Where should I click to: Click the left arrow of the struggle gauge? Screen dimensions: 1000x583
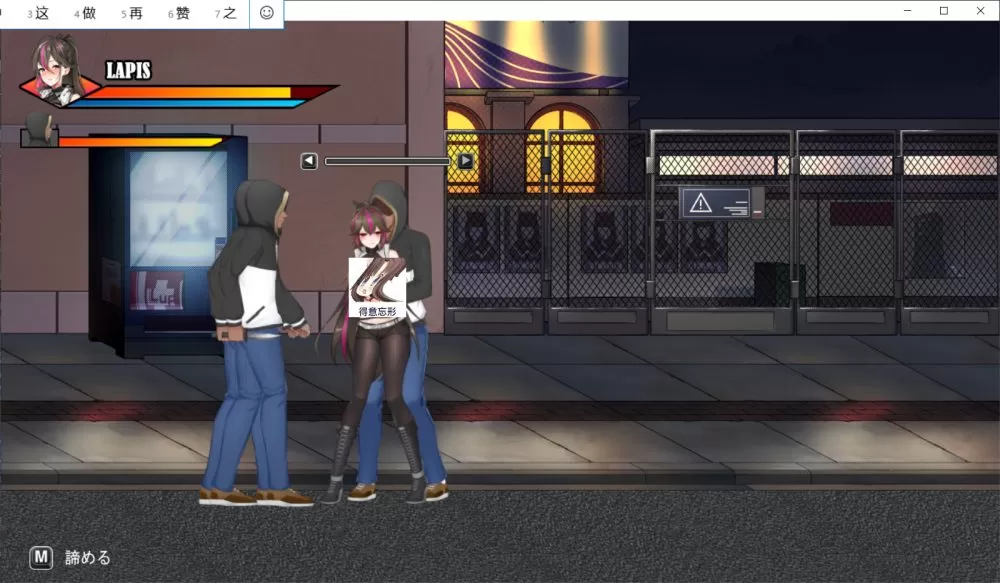click(309, 160)
